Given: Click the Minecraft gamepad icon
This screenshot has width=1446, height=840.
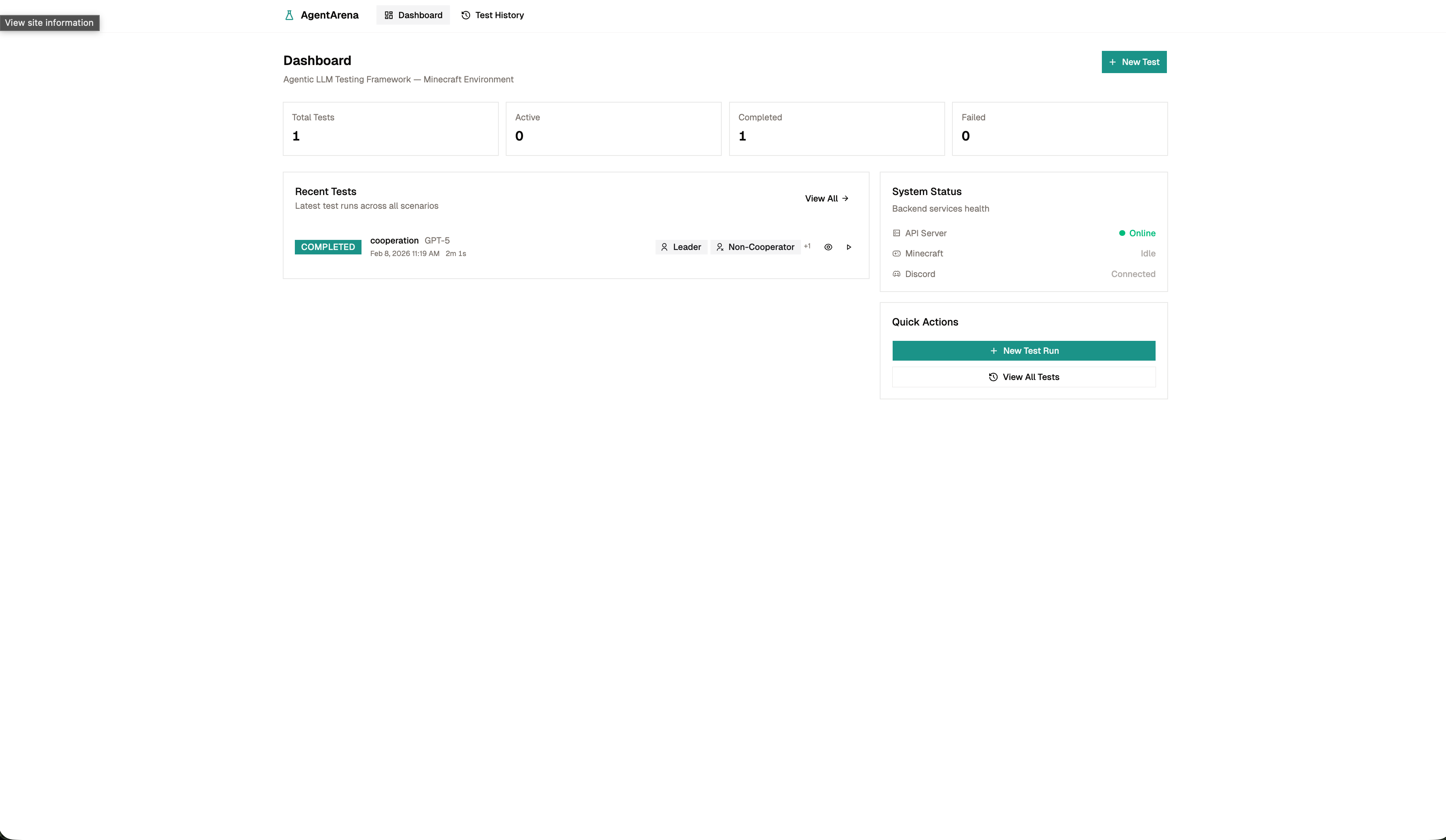Looking at the screenshot, I should [x=896, y=254].
